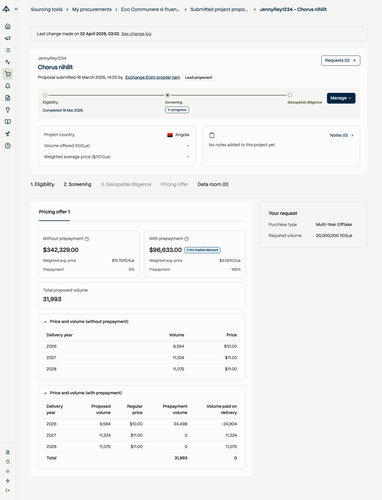This screenshot has width=382, height=500.
Task: Click the lightbulb insights sidebar icon
Action: (x=8, y=110)
